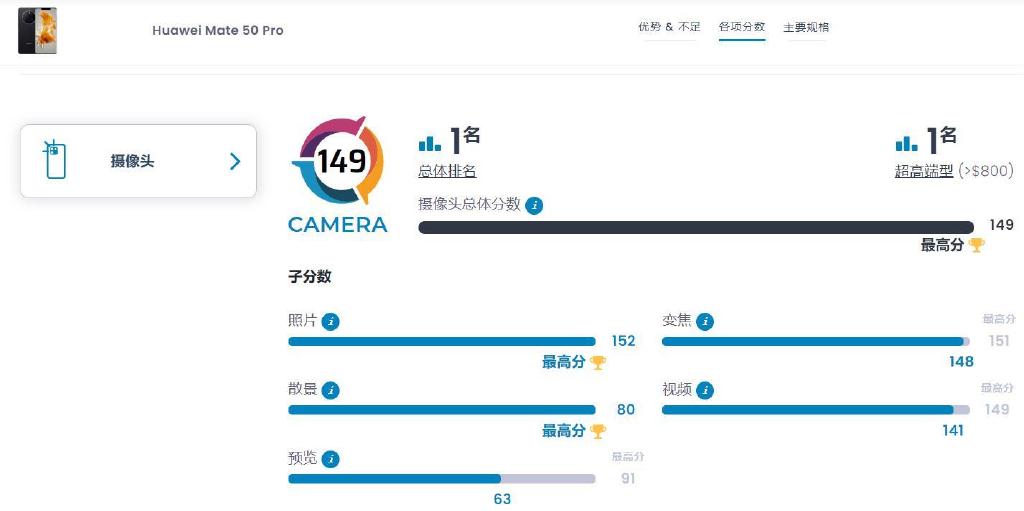The height and width of the screenshot is (511, 1024).
Task: Open the 主要规格 tab
Action: coord(807,27)
